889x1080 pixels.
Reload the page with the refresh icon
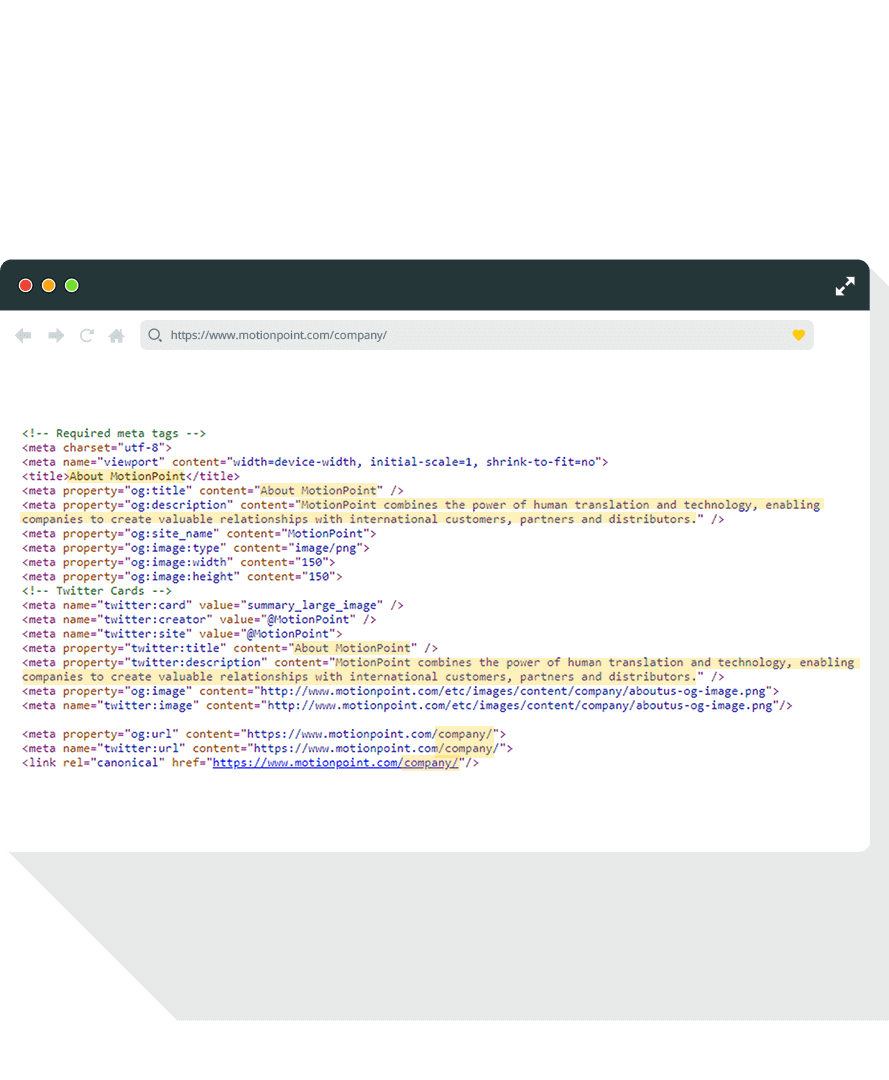[87, 336]
